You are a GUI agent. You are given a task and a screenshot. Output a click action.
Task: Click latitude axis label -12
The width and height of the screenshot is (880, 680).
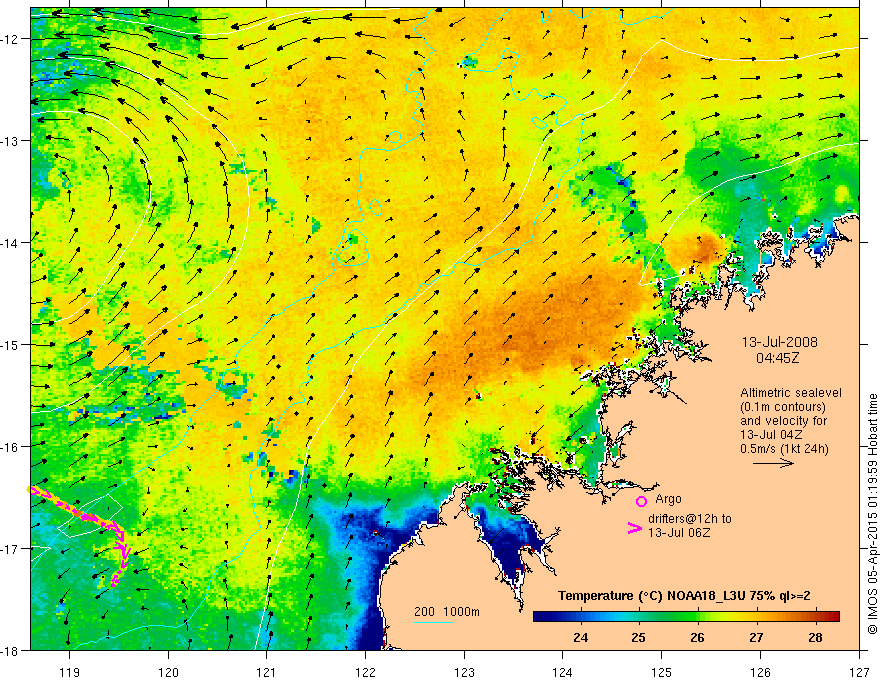coord(10,39)
